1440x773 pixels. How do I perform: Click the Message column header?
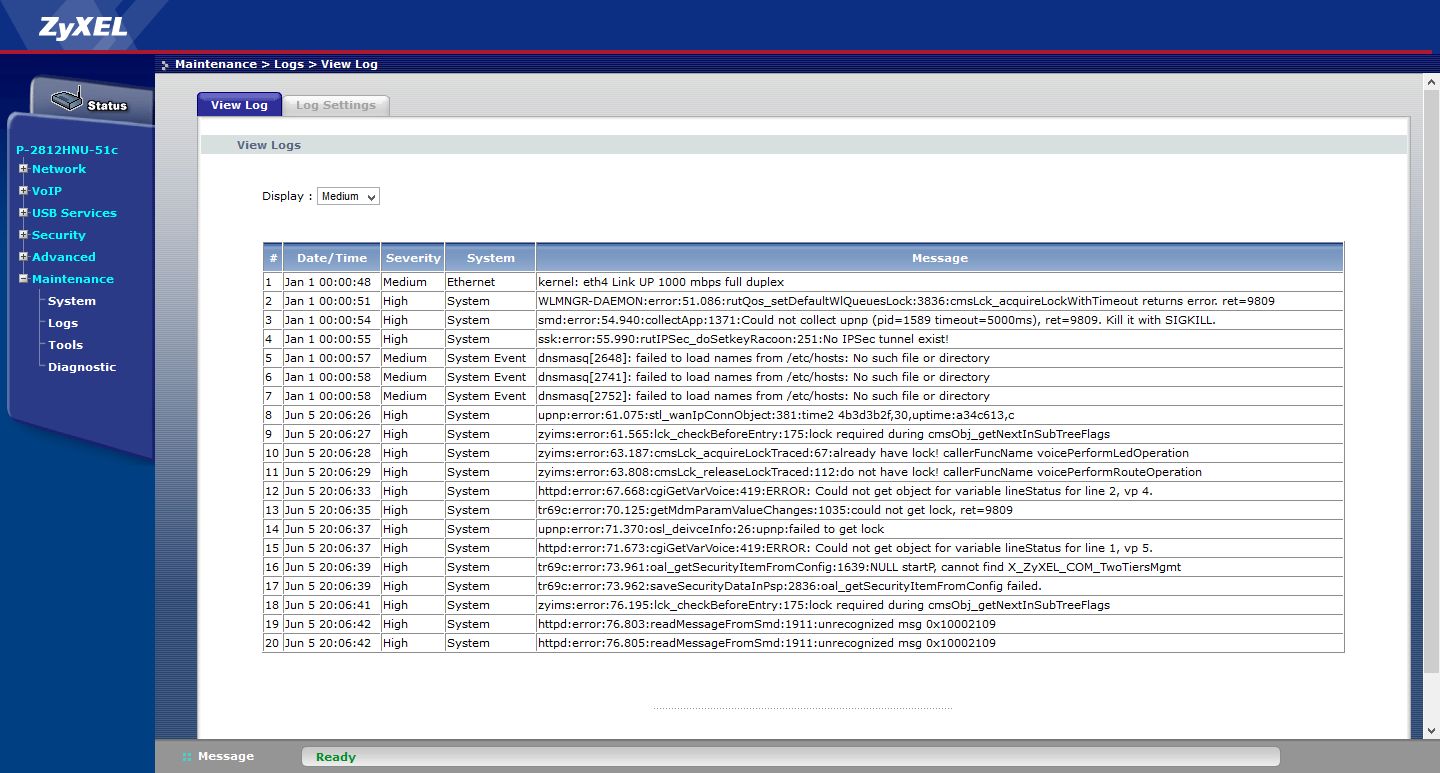point(940,258)
